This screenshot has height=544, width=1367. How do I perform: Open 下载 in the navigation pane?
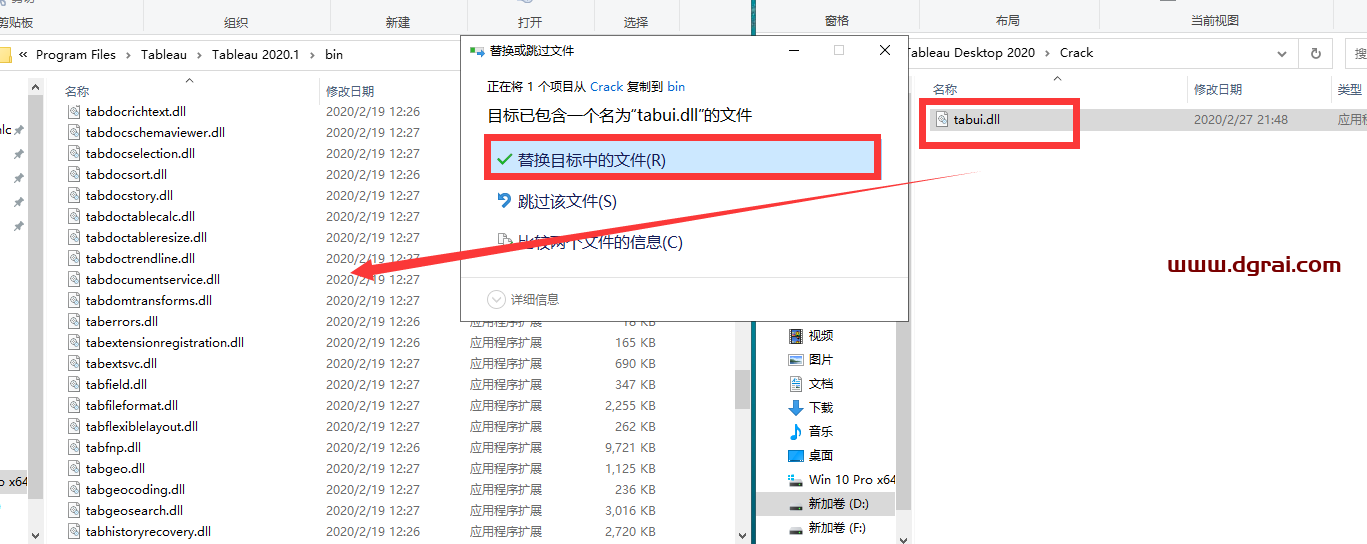(821, 408)
